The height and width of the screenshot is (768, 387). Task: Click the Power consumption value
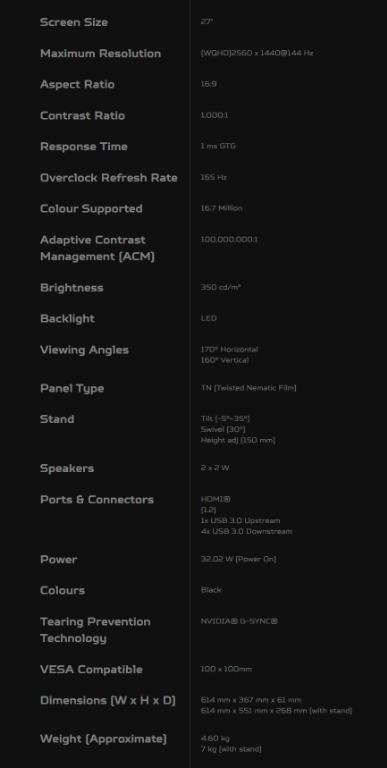239,559
